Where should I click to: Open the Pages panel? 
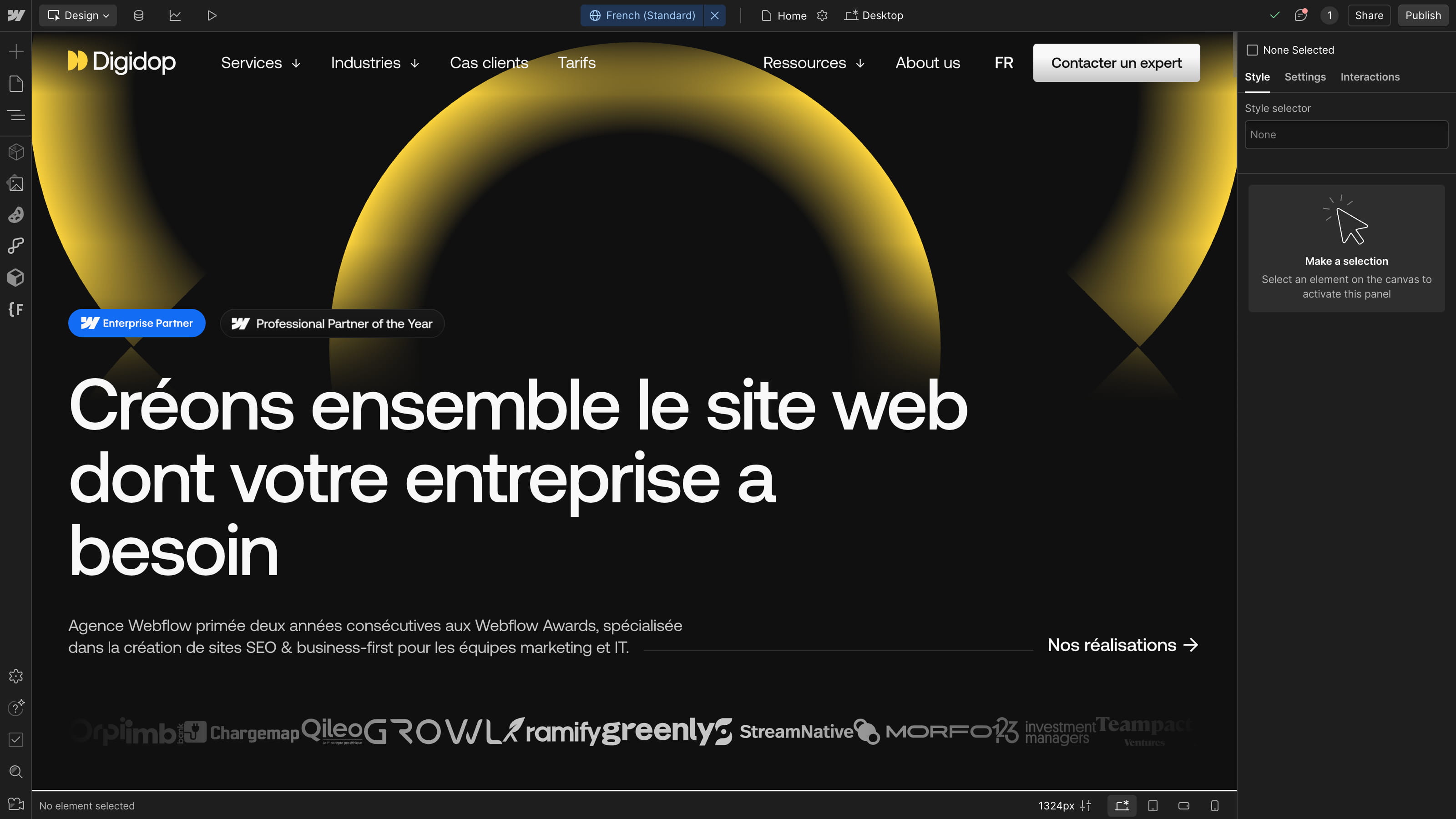[x=16, y=84]
